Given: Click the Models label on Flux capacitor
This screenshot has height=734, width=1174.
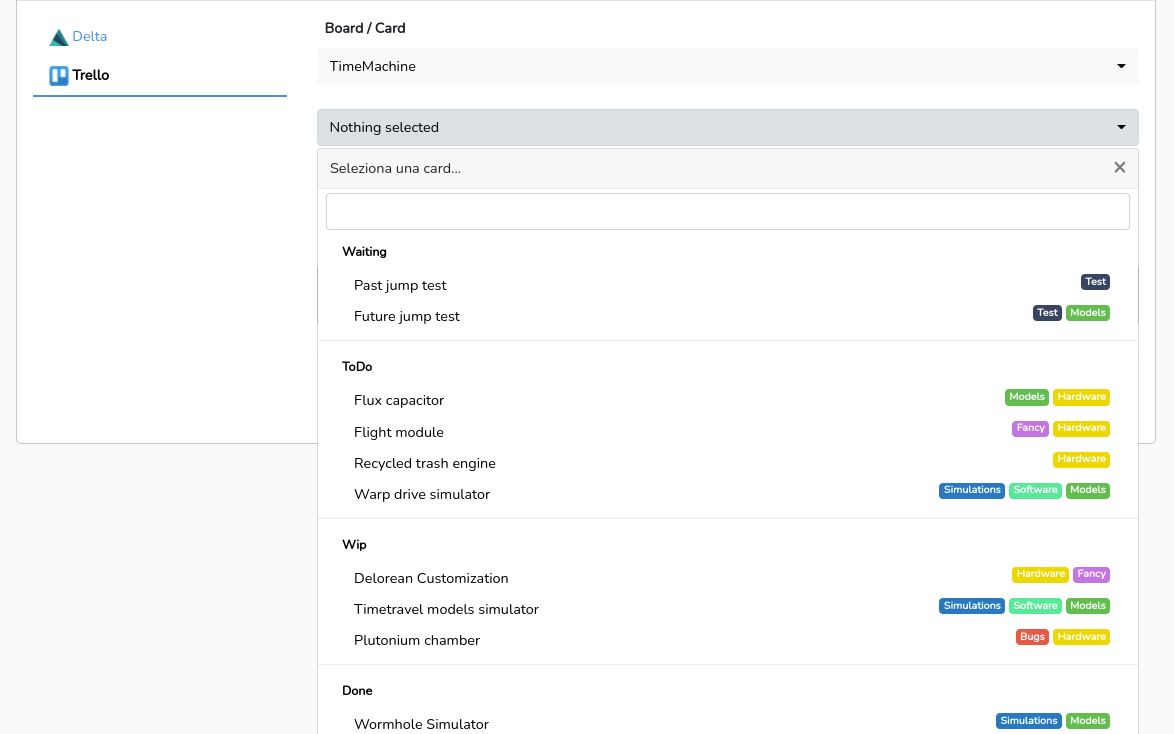Looking at the screenshot, I should click(x=1027, y=397).
